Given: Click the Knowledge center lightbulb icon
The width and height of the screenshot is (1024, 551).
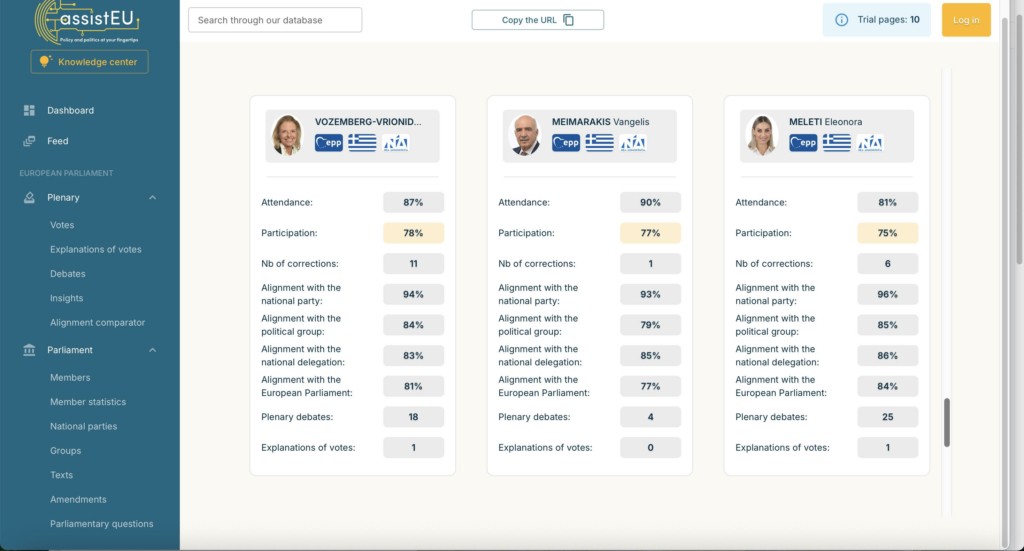Looking at the screenshot, I should point(44,62).
